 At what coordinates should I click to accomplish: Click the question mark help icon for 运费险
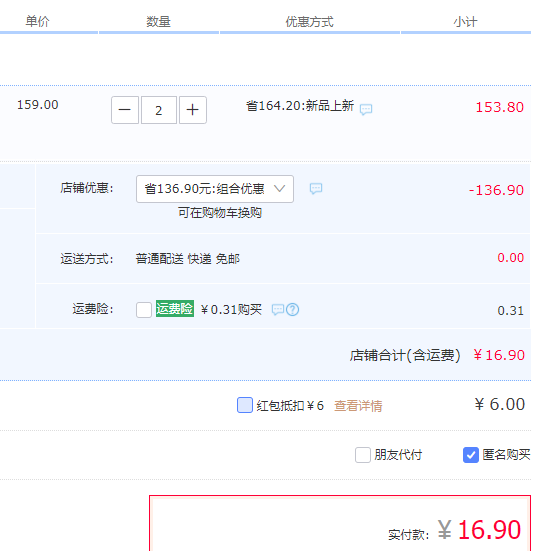tap(292, 310)
